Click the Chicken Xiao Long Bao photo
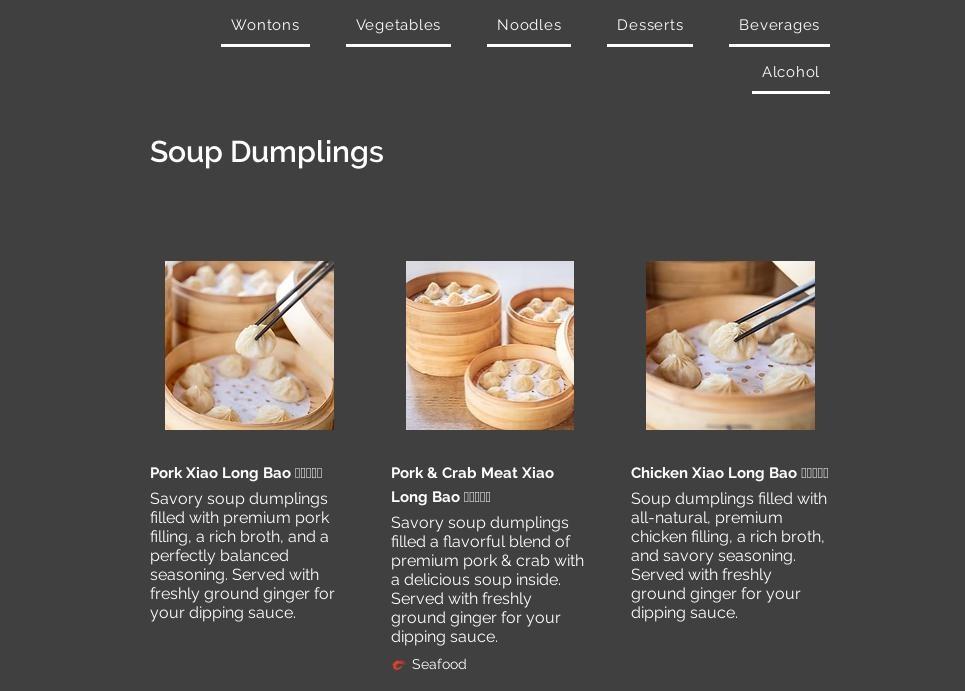The image size is (965, 691). [730, 345]
